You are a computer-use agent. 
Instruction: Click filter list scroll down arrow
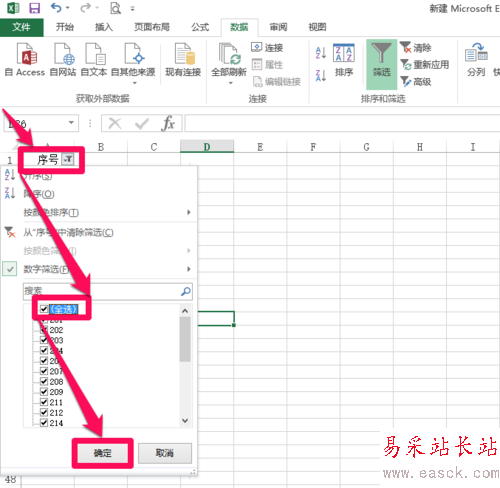pyautogui.click(x=185, y=420)
